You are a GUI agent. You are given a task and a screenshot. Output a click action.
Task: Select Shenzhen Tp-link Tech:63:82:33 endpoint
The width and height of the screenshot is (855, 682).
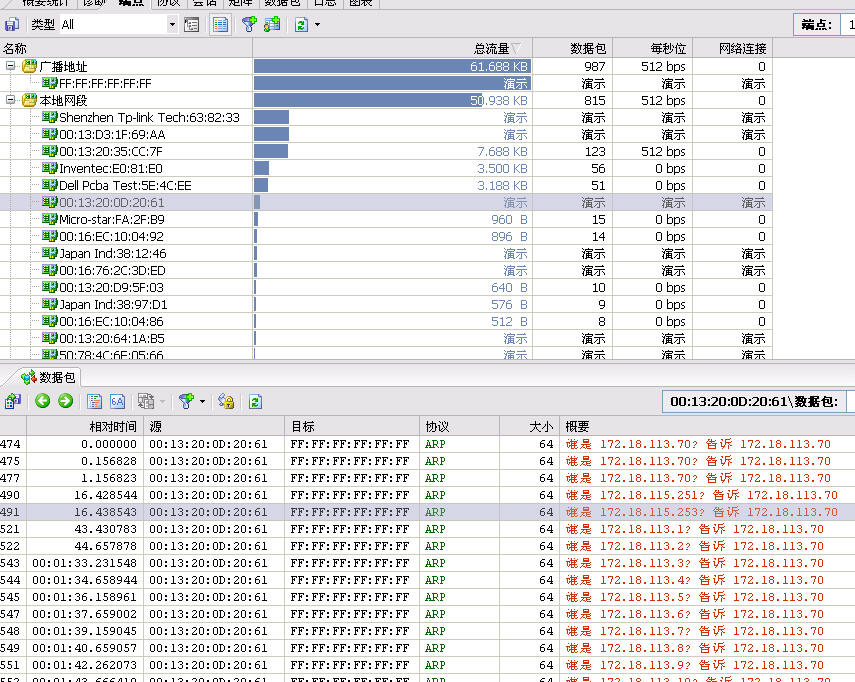tap(149, 117)
